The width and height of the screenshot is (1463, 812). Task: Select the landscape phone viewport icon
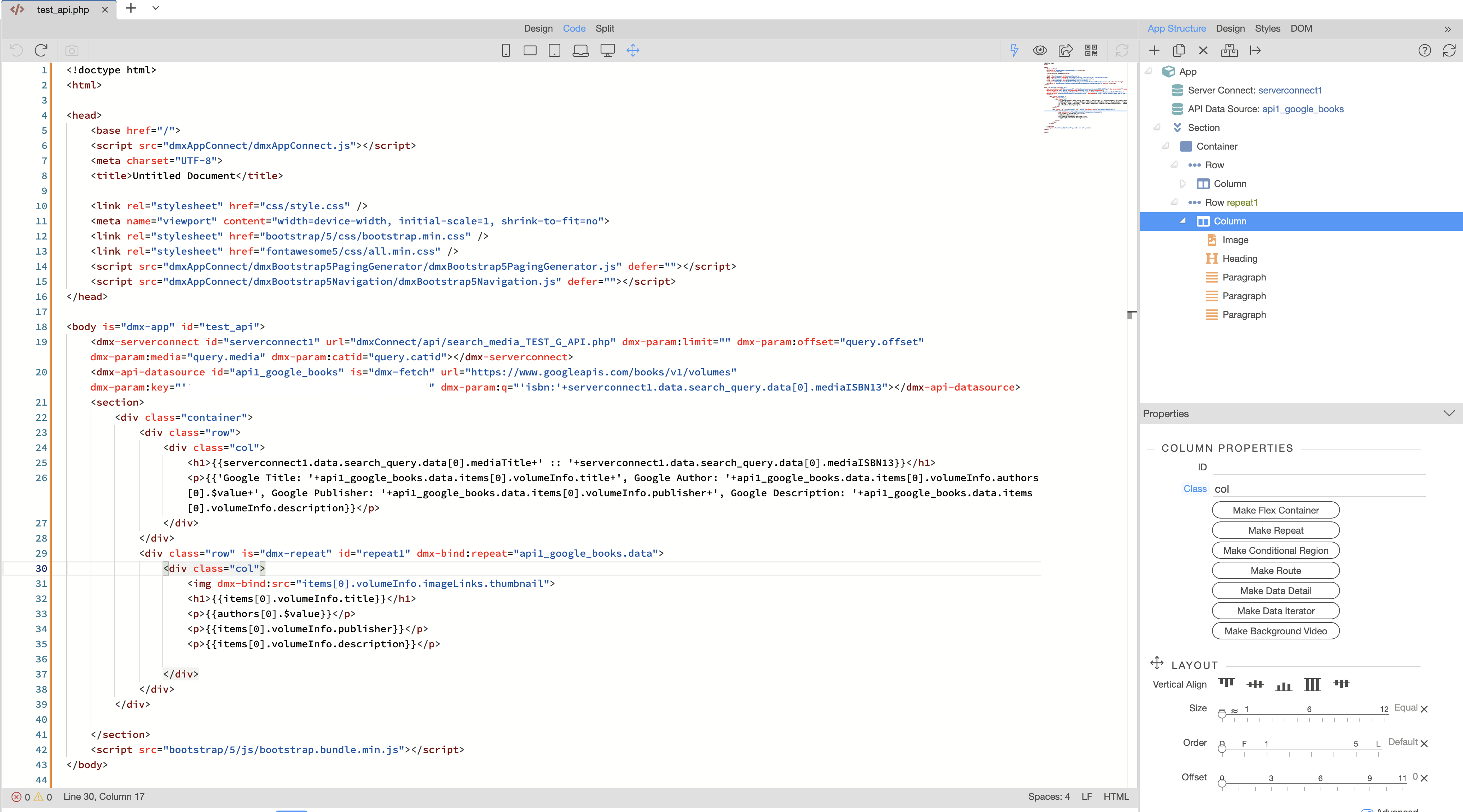click(x=530, y=51)
